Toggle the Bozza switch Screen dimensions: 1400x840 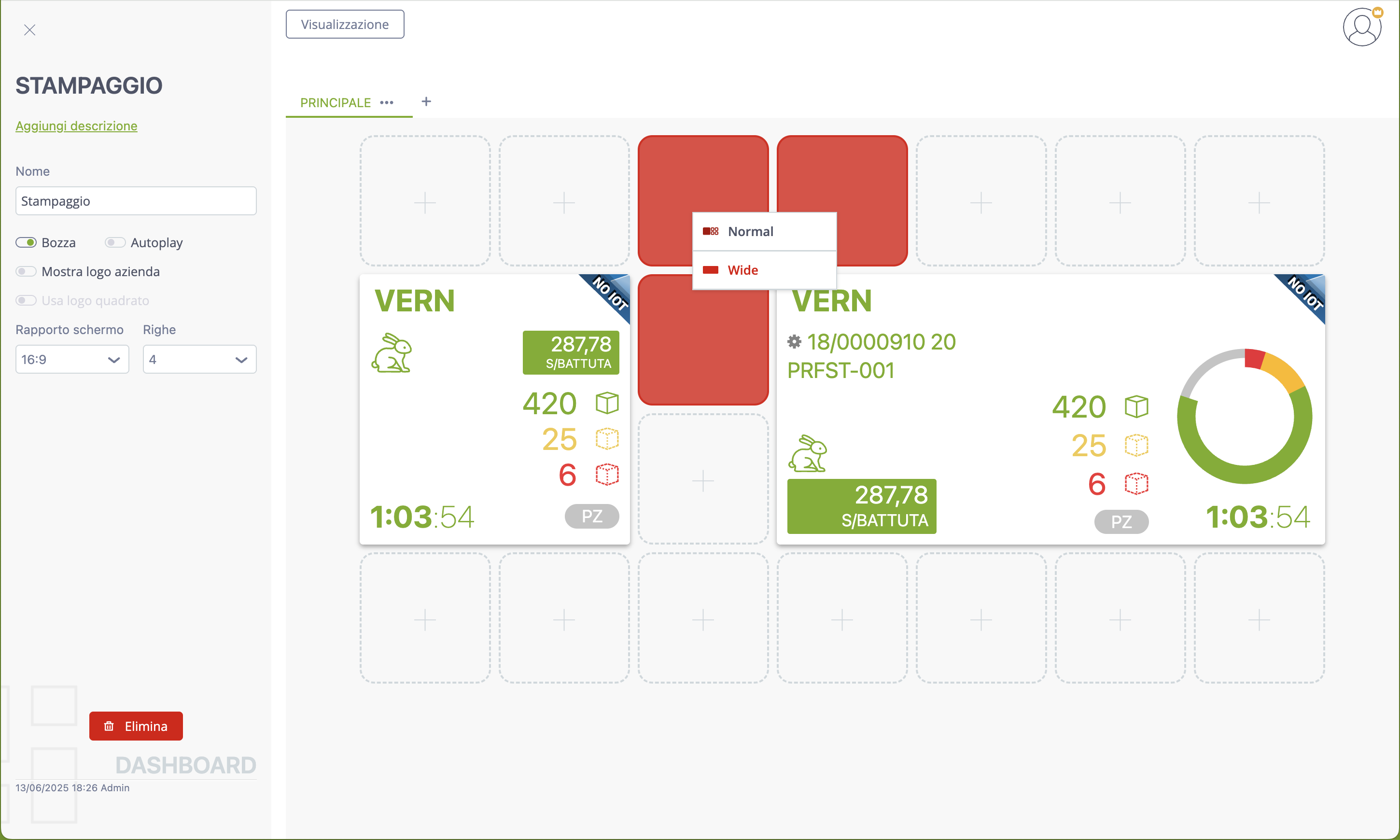pos(26,242)
